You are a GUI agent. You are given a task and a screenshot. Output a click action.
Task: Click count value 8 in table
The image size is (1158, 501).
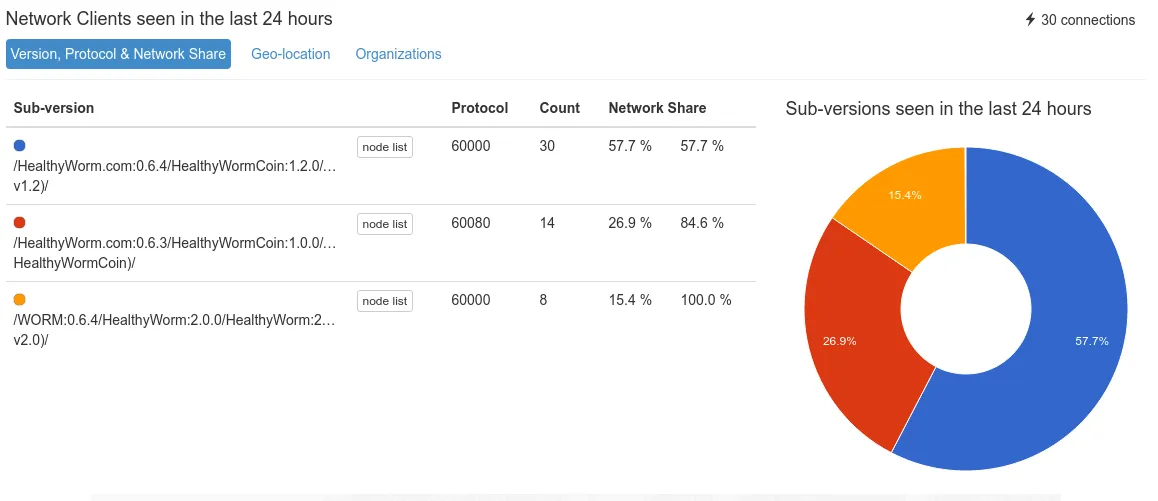point(543,300)
